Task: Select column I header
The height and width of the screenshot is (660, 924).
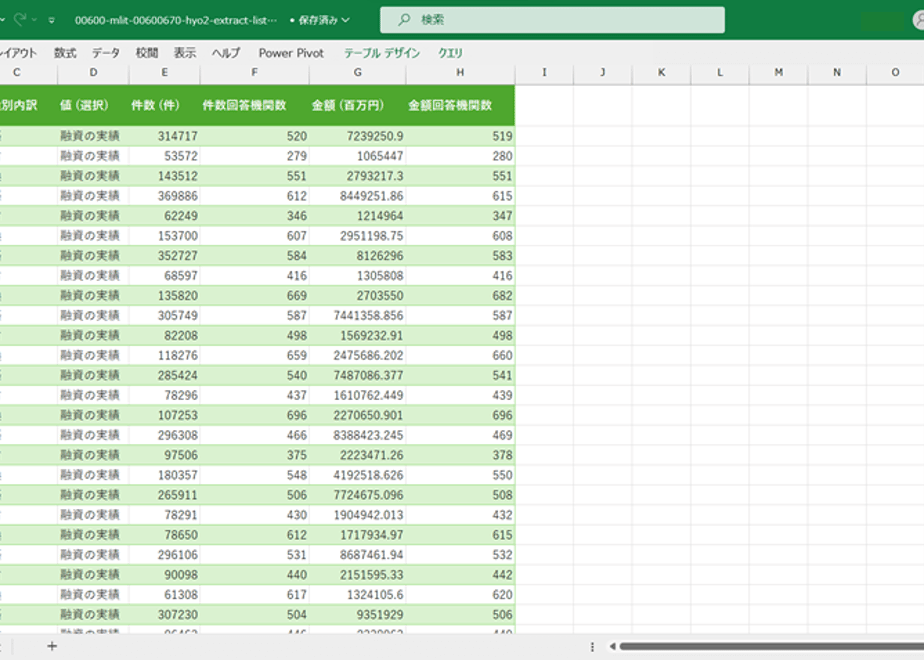Action: coord(544,72)
